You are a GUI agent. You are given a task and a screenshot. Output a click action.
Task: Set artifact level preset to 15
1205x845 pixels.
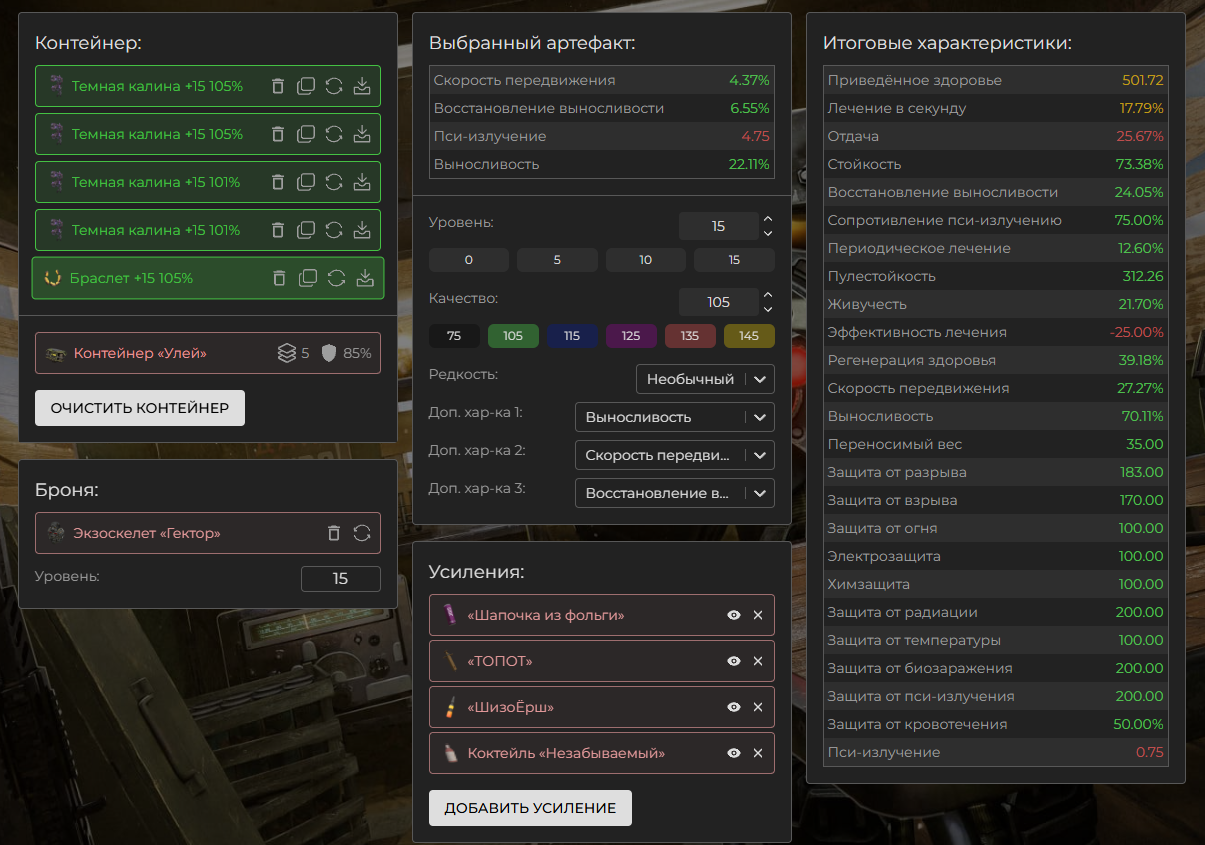click(x=734, y=260)
